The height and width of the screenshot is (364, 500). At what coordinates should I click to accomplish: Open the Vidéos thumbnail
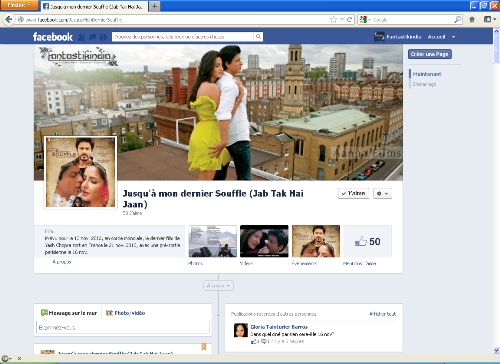264,241
